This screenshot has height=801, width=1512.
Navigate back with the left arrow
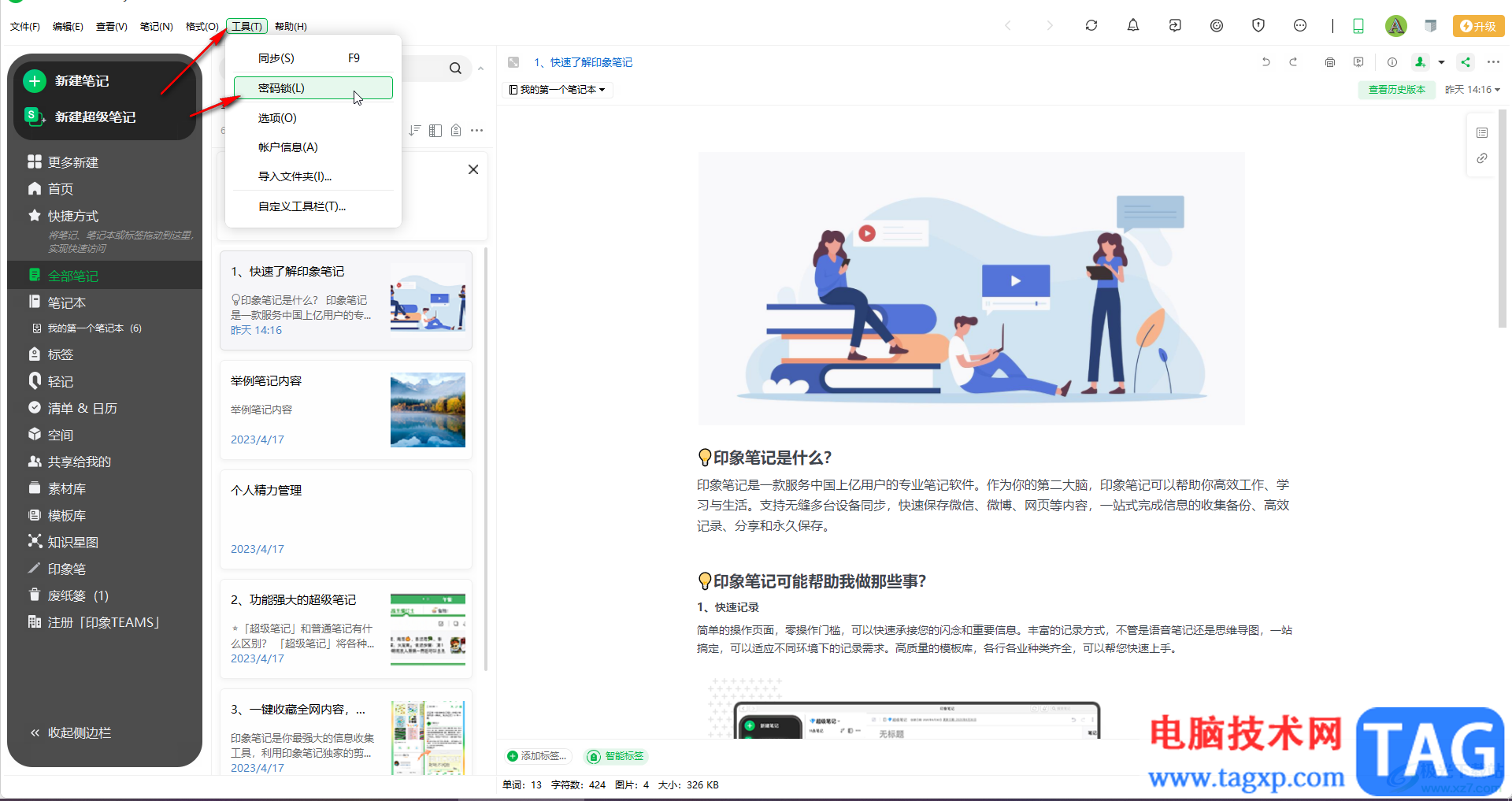click(1008, 25)
